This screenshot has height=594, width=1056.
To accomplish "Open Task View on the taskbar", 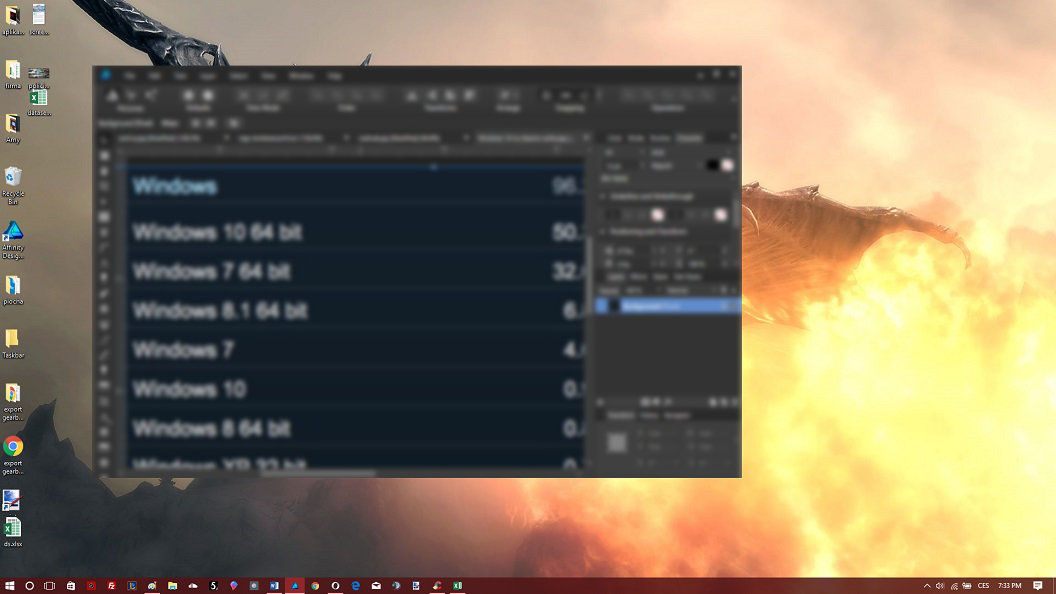I will coord(49,586).
